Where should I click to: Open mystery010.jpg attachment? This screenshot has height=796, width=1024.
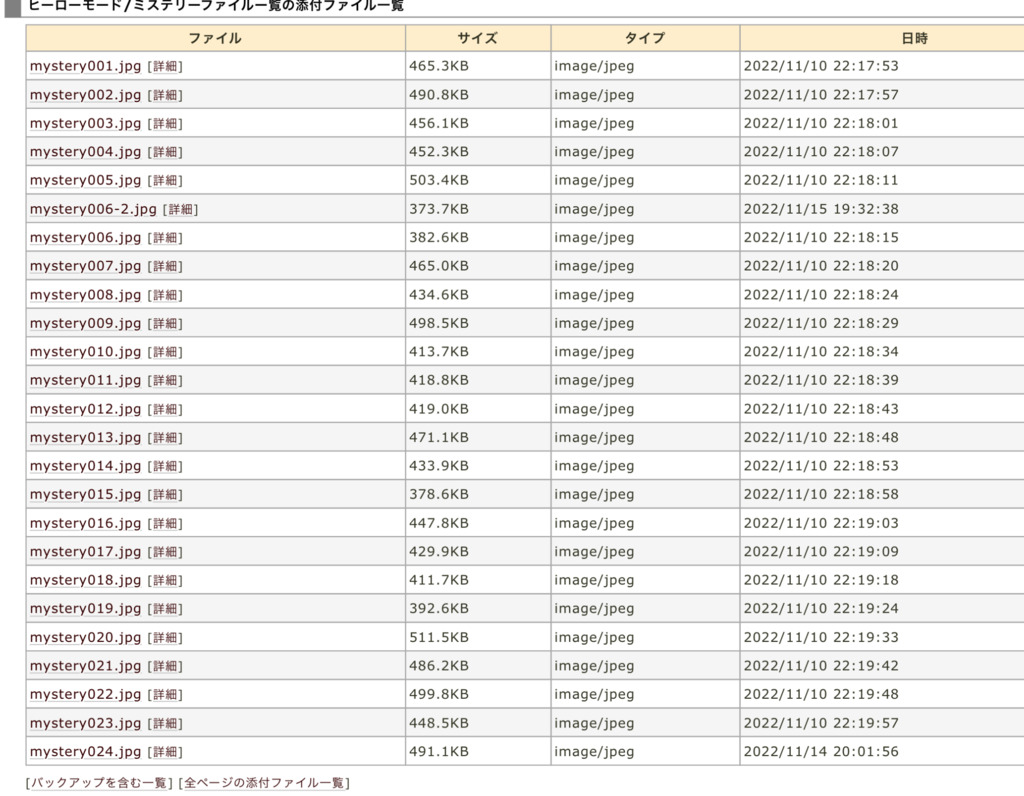pos(85,353)
